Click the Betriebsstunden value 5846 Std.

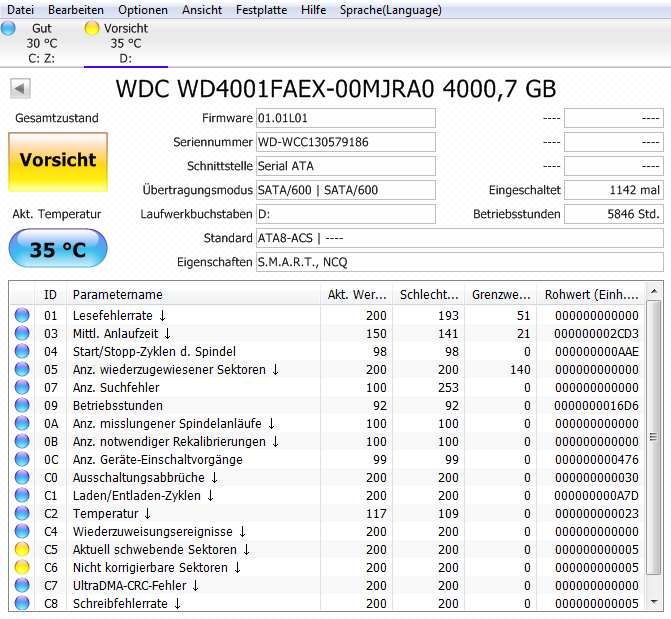click(x=614, y=214)
